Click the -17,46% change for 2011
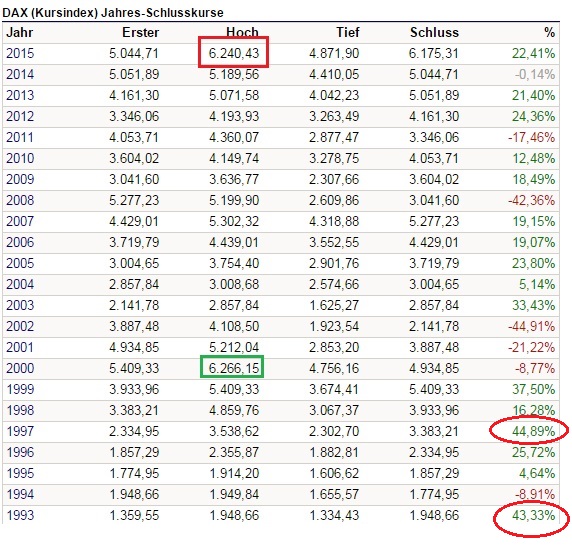The image size is (572, 551). (x=532, y=137)
